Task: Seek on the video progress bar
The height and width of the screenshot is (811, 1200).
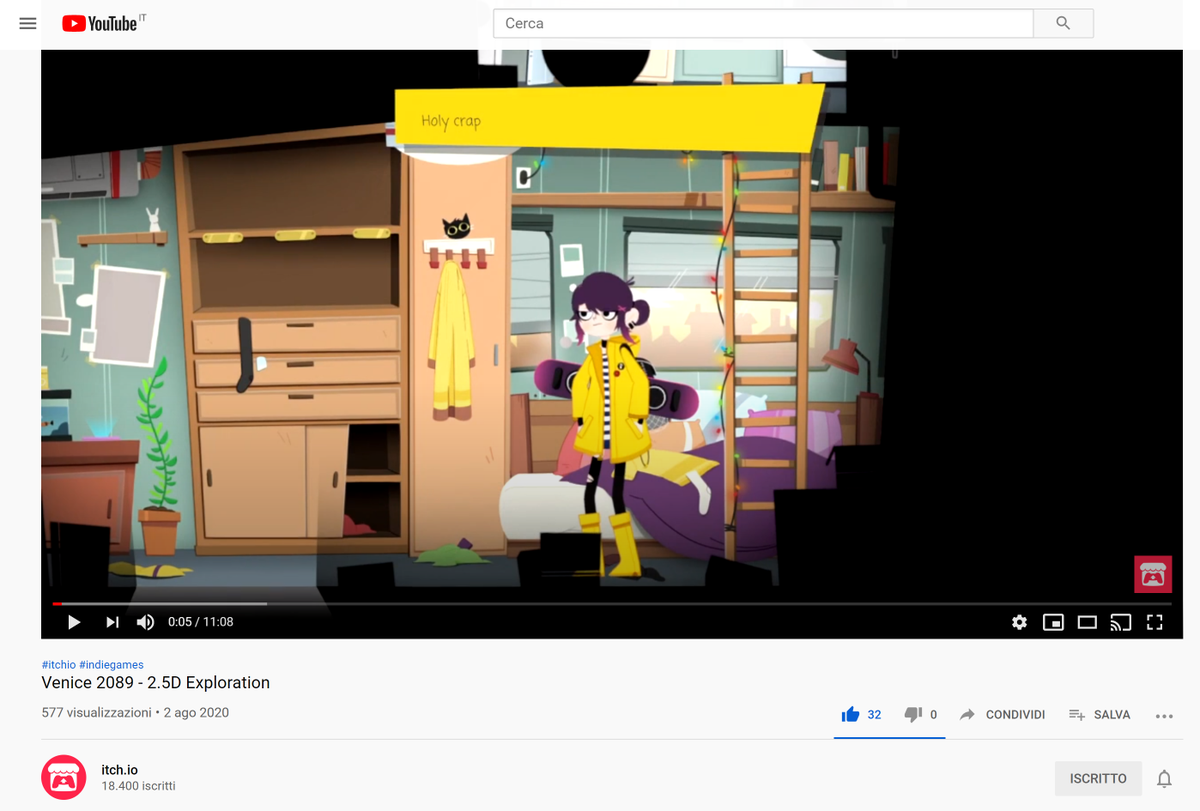Action: 612,604
